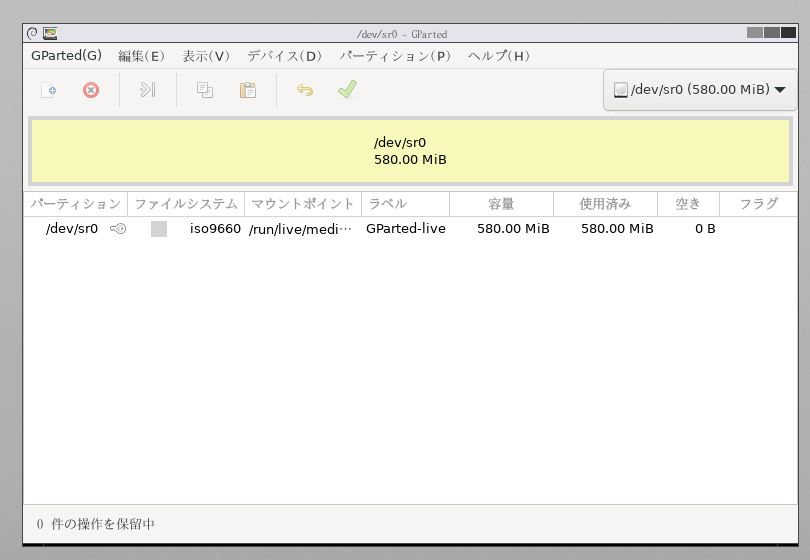
Task: Click the New partition toolbar icon
Action: coord(48,90)
